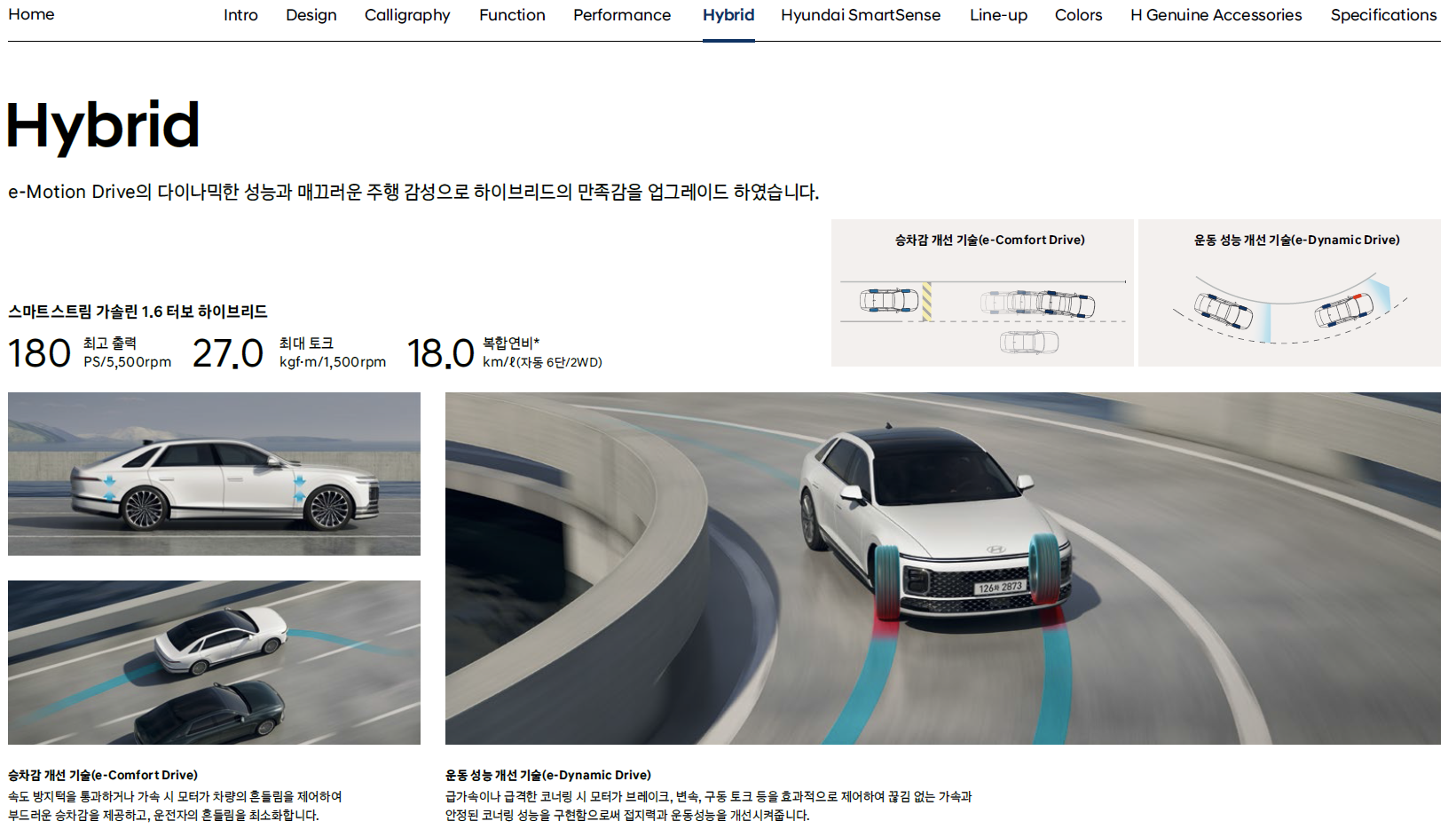
Task: Select the Calligraphy tab
Action: point(407,15)
